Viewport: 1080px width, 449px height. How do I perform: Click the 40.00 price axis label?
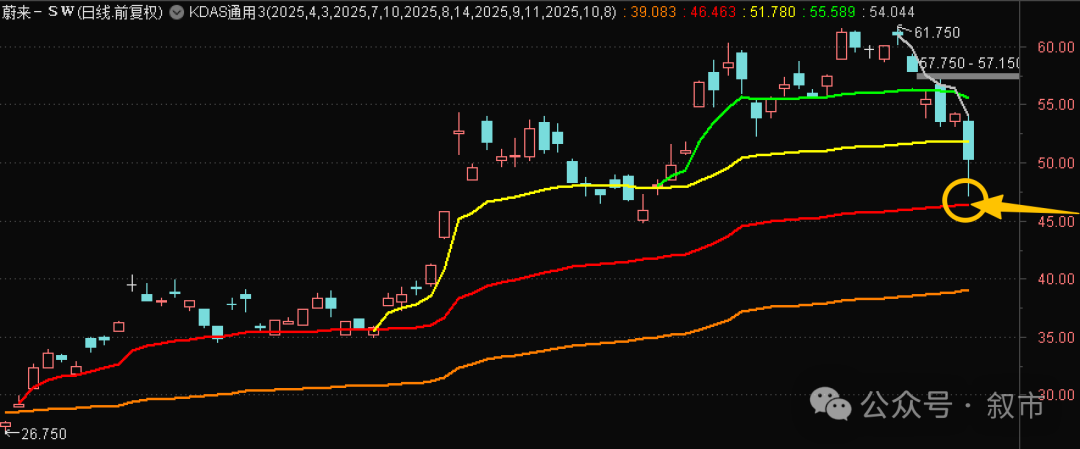click(1055, 279)
